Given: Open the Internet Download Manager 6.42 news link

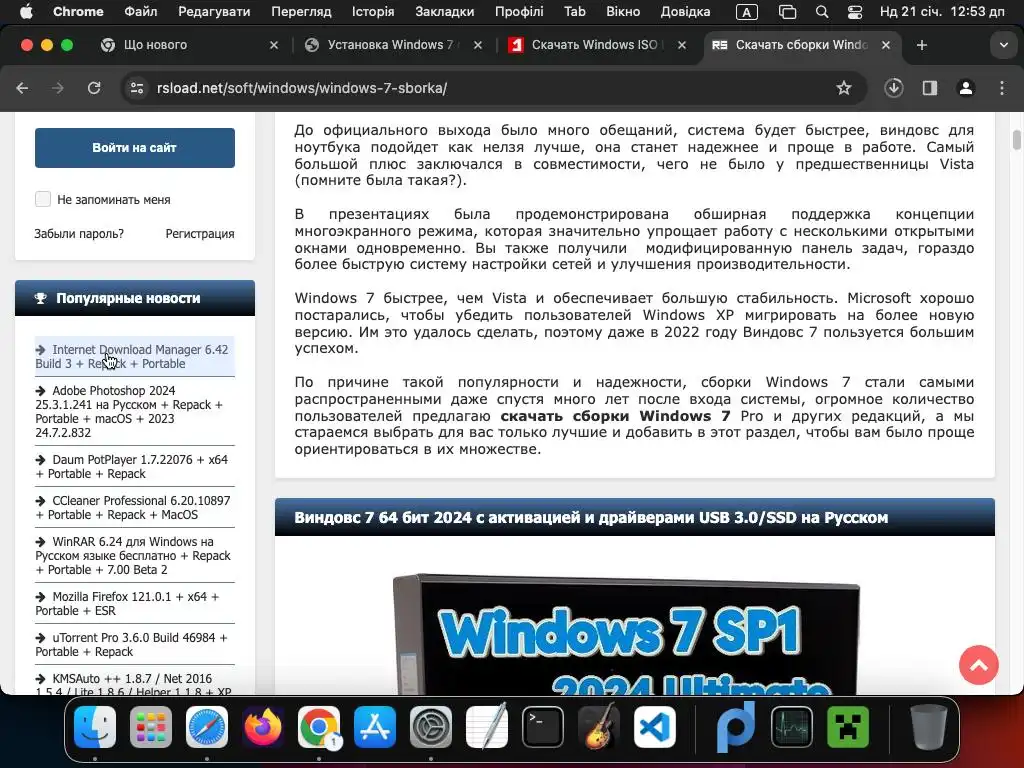Looking at the screenshot, I should [x=135, y=357].
